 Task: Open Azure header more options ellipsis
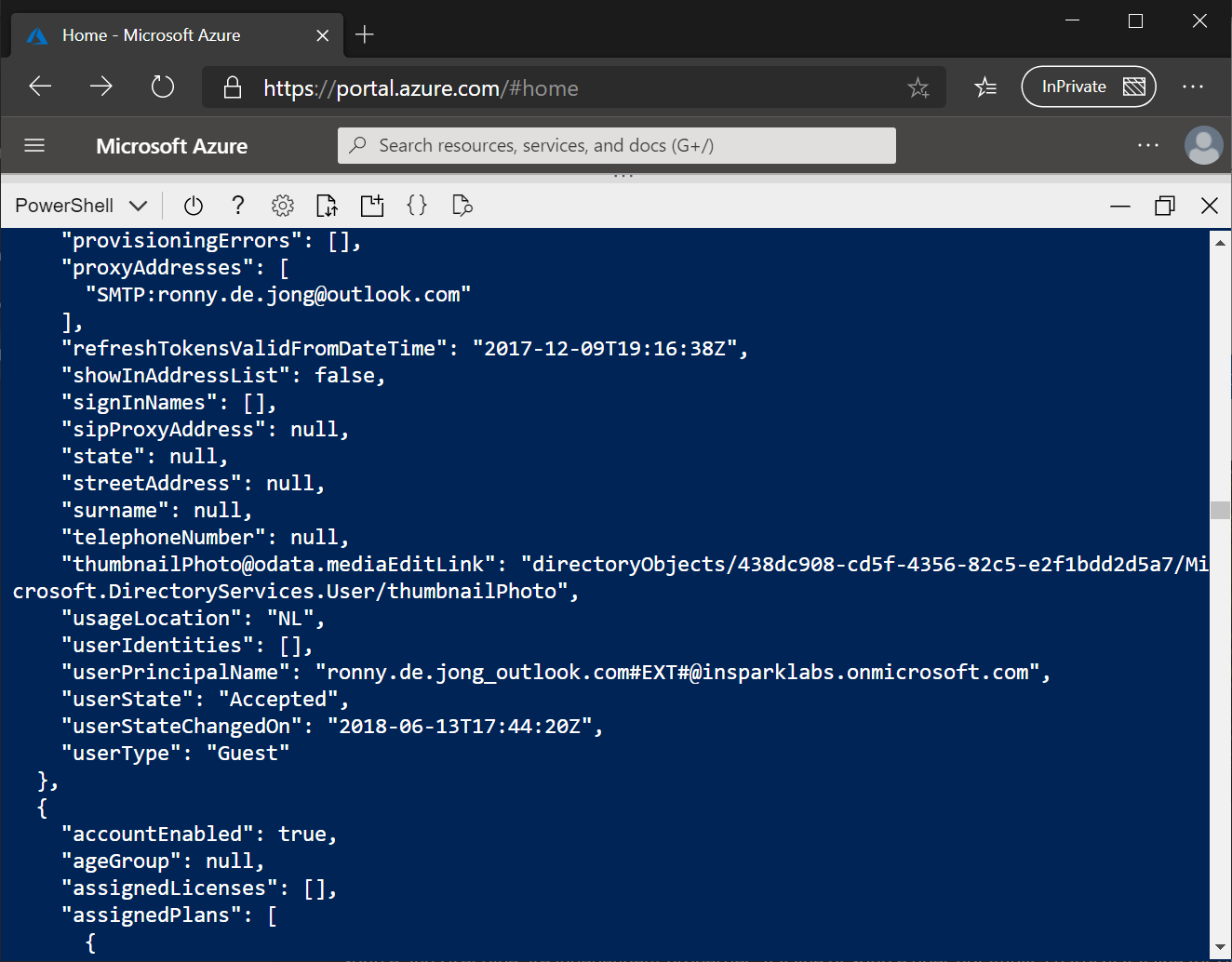click(1148, 145)
